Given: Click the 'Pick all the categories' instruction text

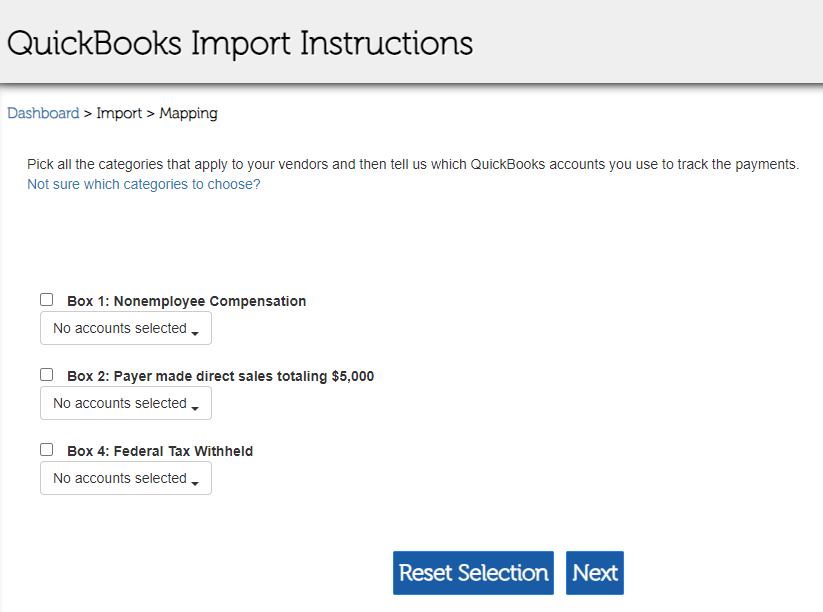Looking at the screenshot, I should point(413,164).
